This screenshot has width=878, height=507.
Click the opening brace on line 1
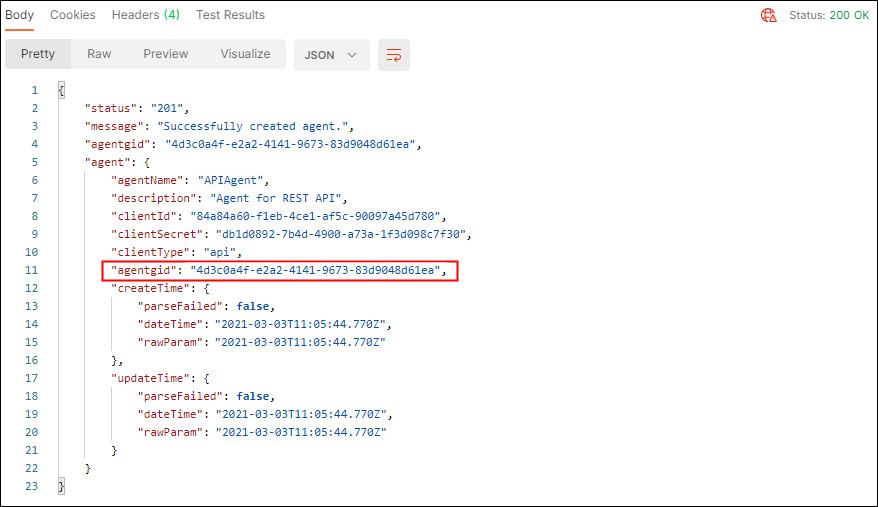tap(62, 90)
